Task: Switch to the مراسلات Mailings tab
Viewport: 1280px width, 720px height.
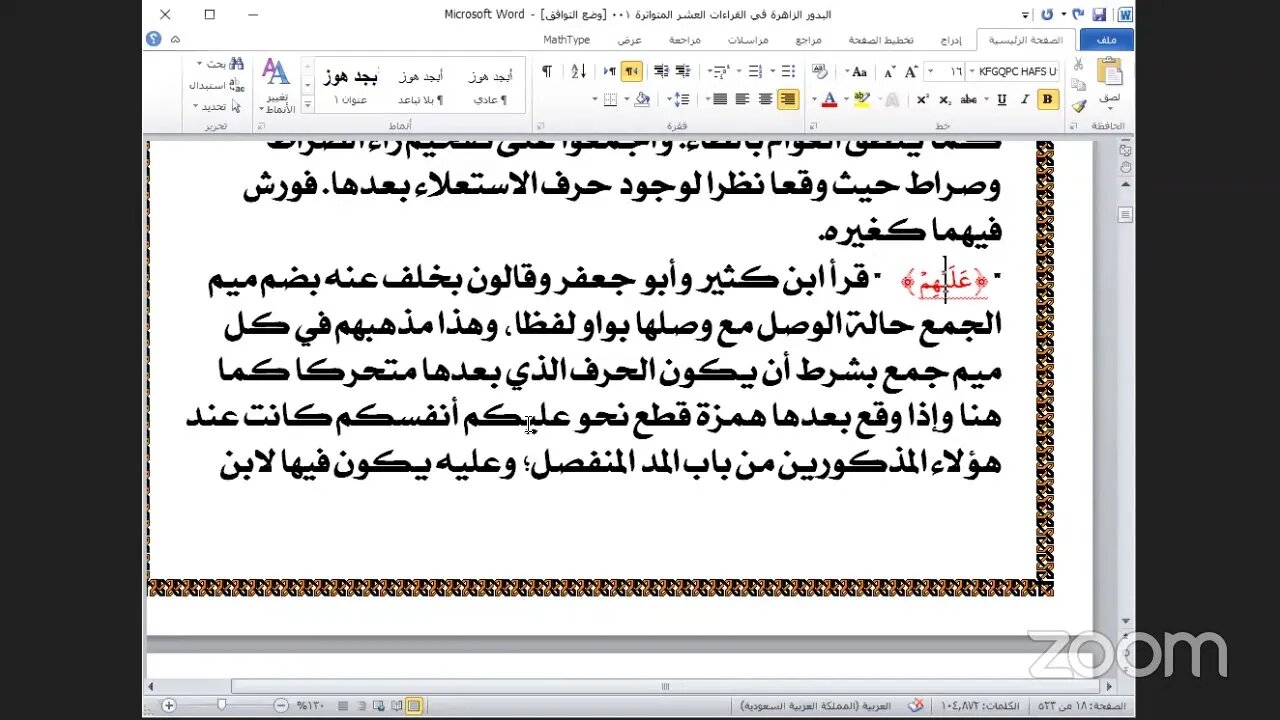Action: (748, 40)
